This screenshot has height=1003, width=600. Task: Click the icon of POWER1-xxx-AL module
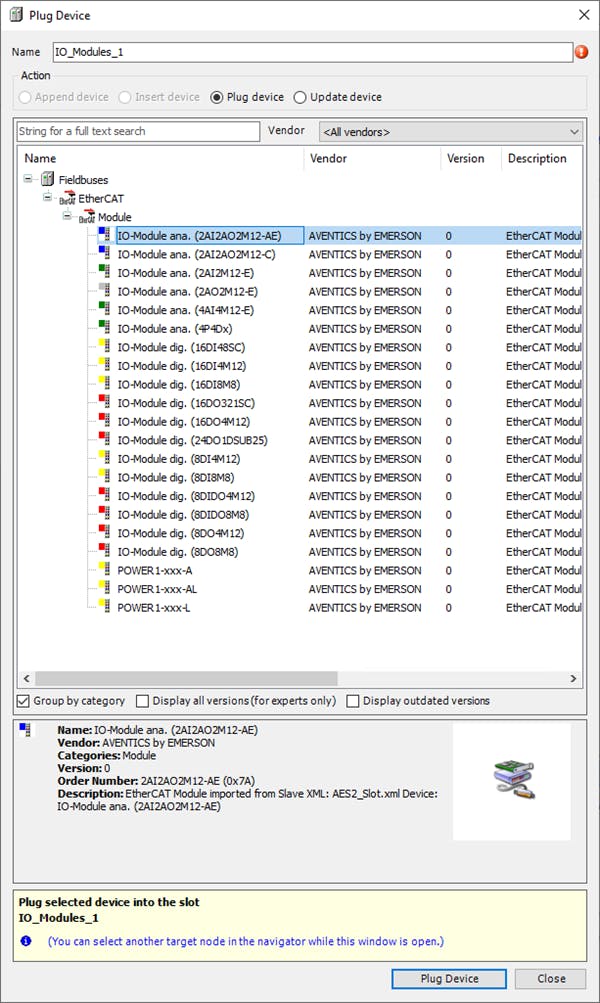pos(104,587)
